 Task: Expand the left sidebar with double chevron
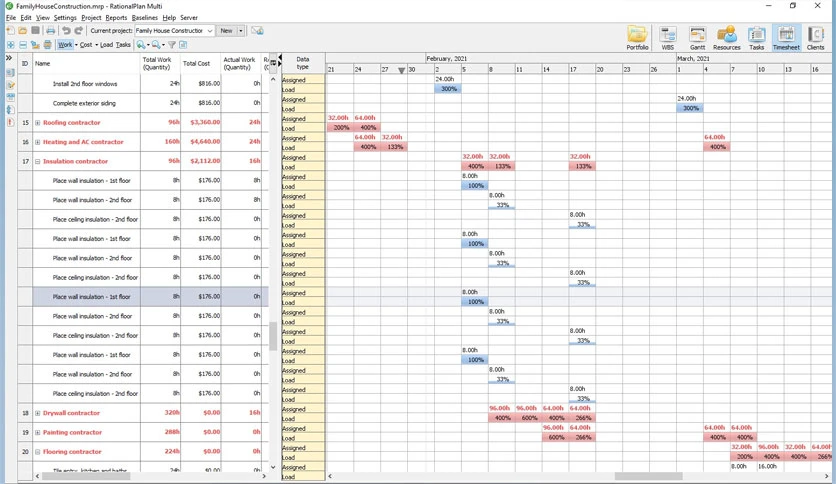(9, 58)
